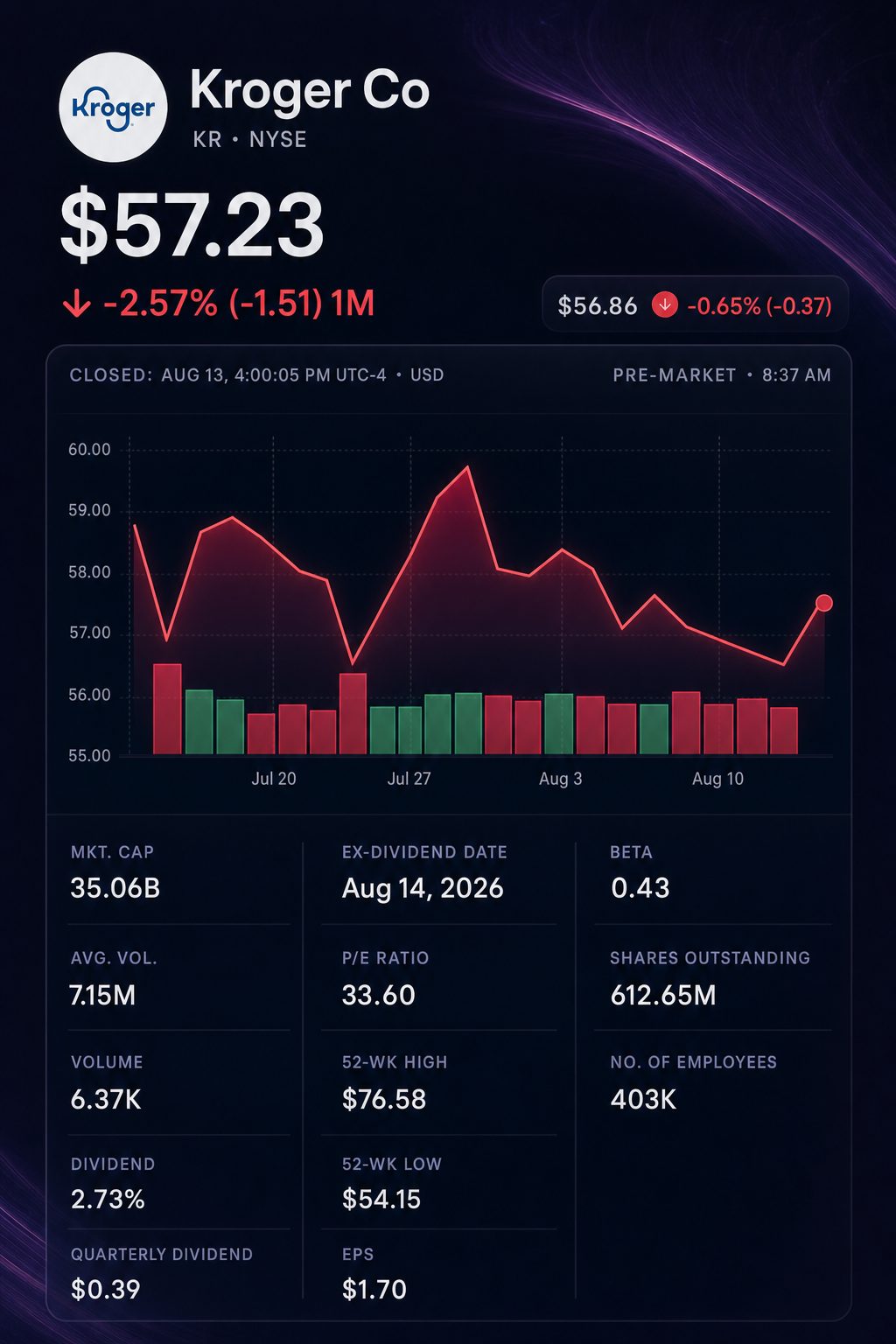Screen dimensions: 896x1344
Task: Click the Kroger logo icon
Action: (x=113, y=108)
